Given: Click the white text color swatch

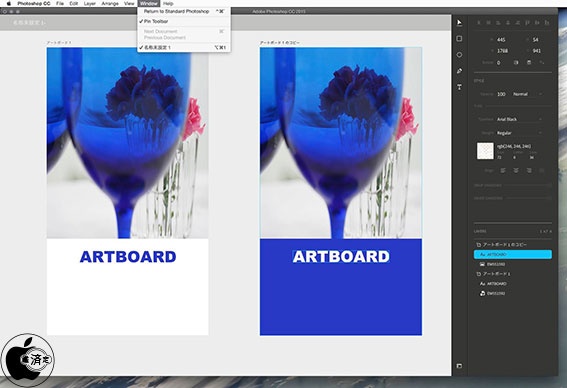Looking at the screenshot, I should [485, 151].
